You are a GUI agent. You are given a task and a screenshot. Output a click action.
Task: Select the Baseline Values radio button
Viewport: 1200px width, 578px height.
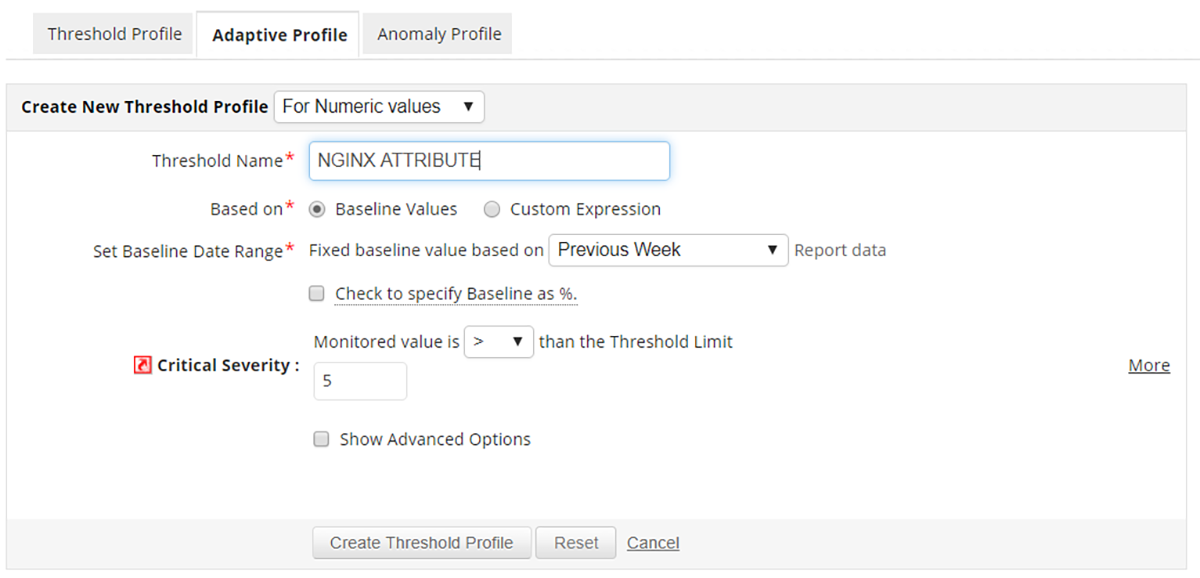tap(317, 210)
